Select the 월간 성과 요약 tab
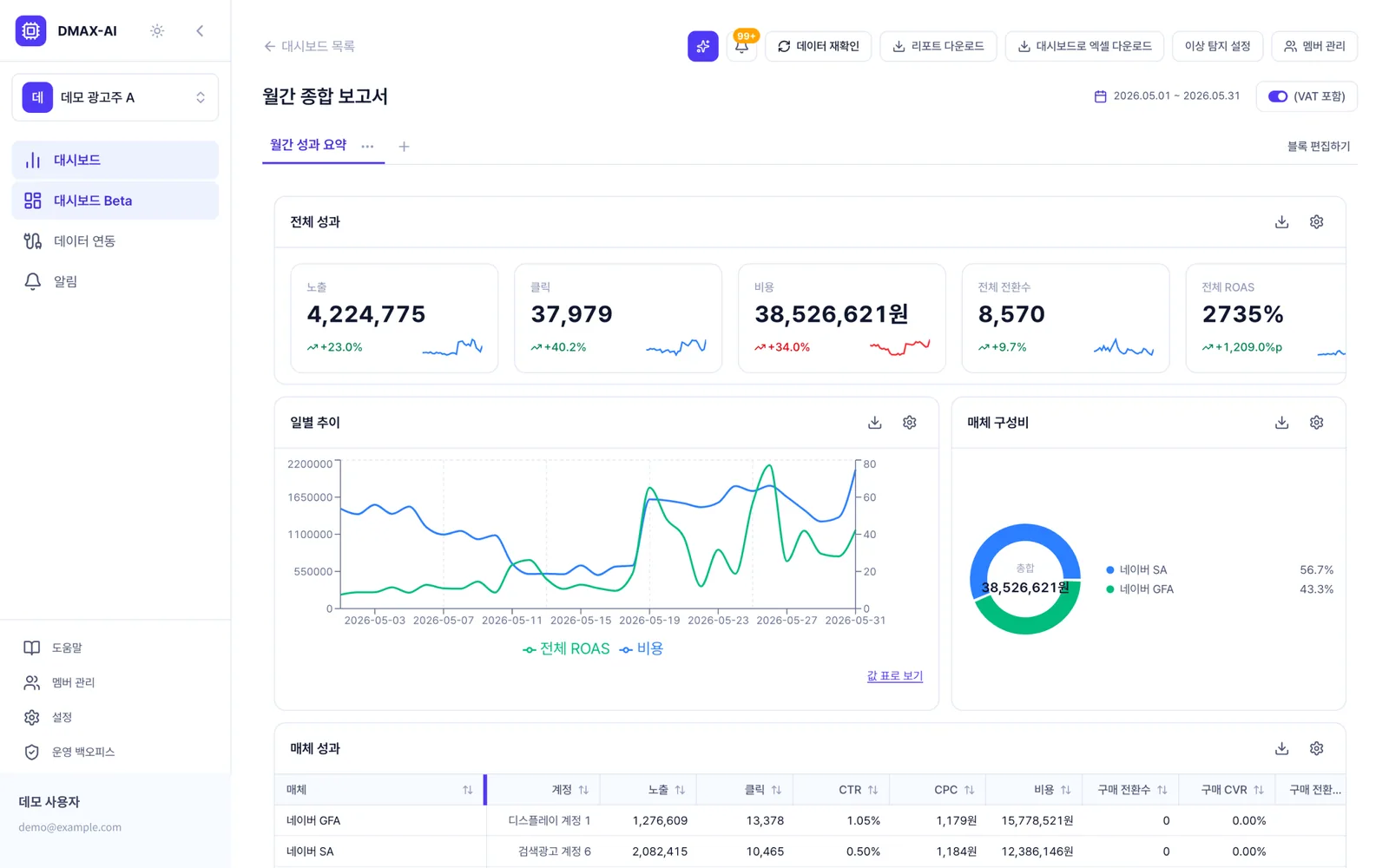 [x=307, y=145]
